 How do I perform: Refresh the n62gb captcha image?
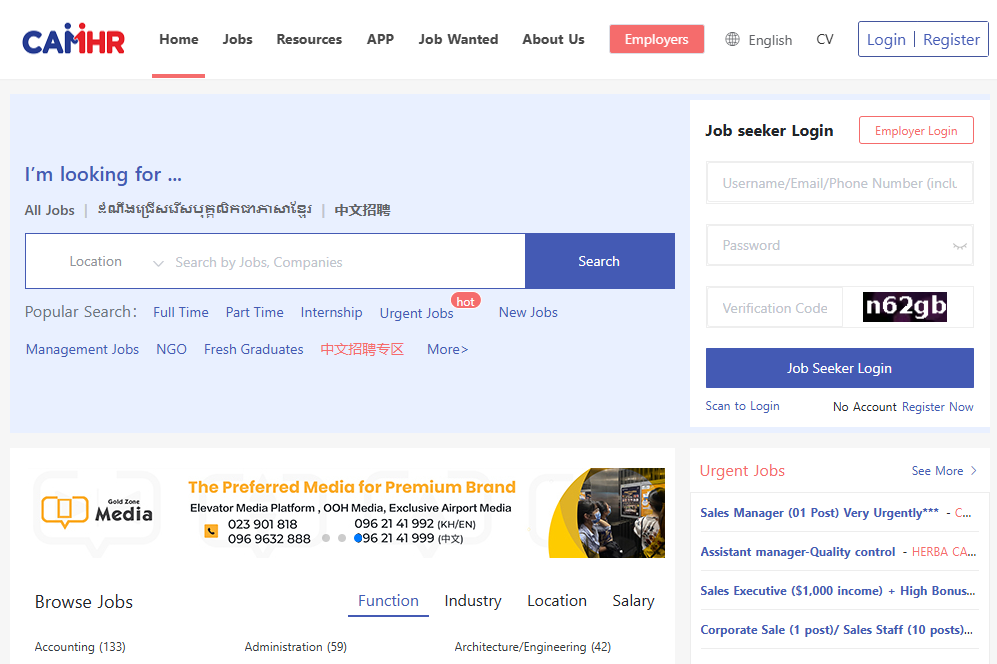(905, 307)
